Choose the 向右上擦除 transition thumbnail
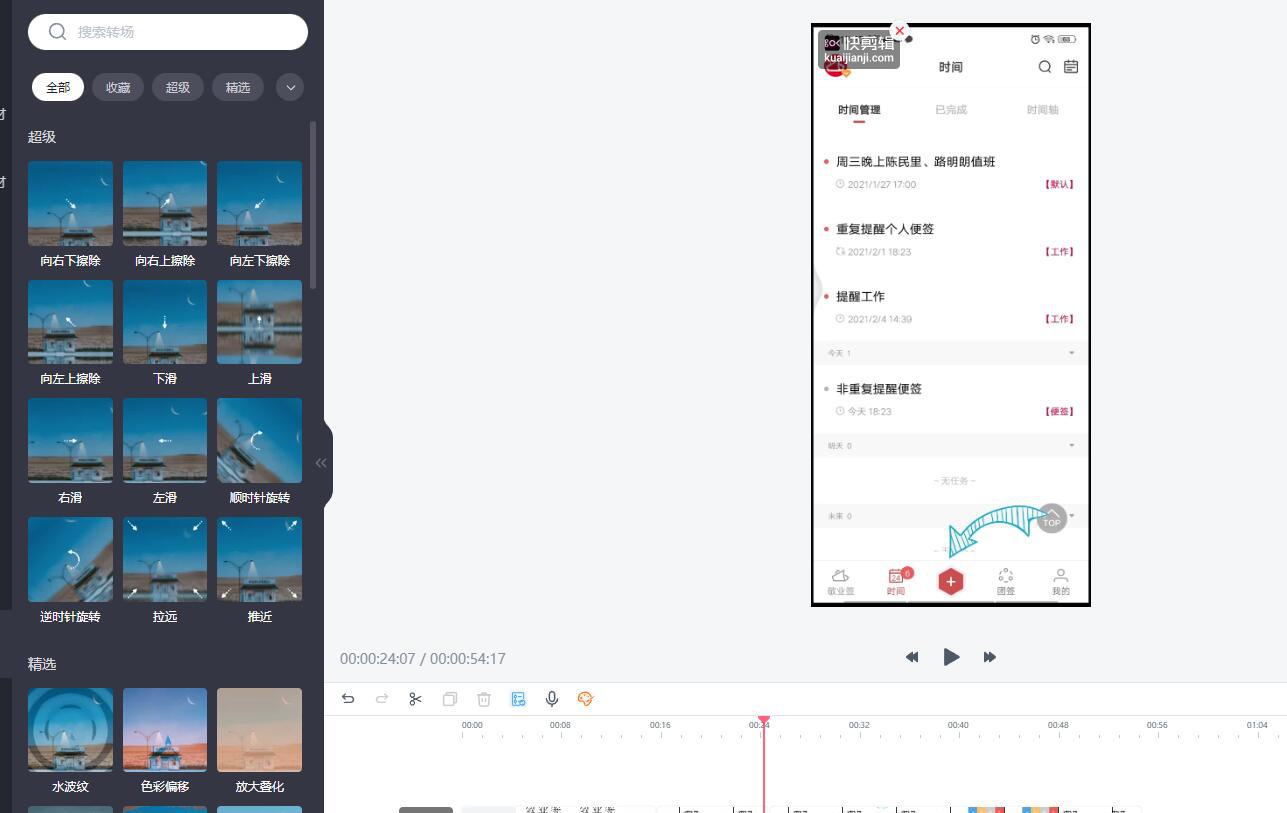Viewport: 1287px width, 813px height. tap(165, 203)
